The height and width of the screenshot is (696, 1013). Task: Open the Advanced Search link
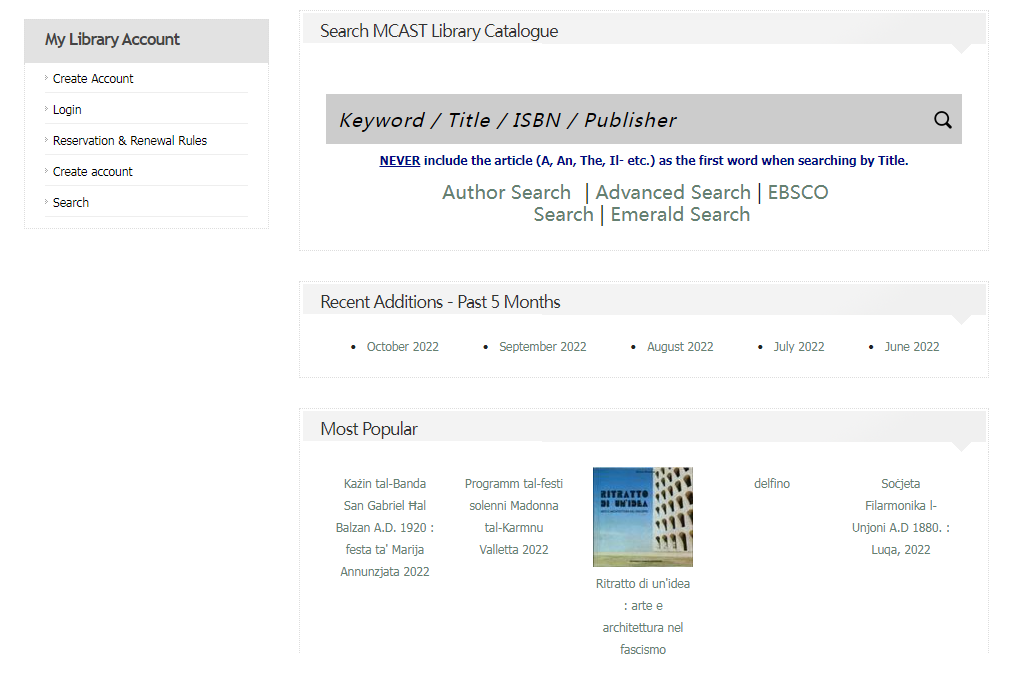click(x=673, y=192)
